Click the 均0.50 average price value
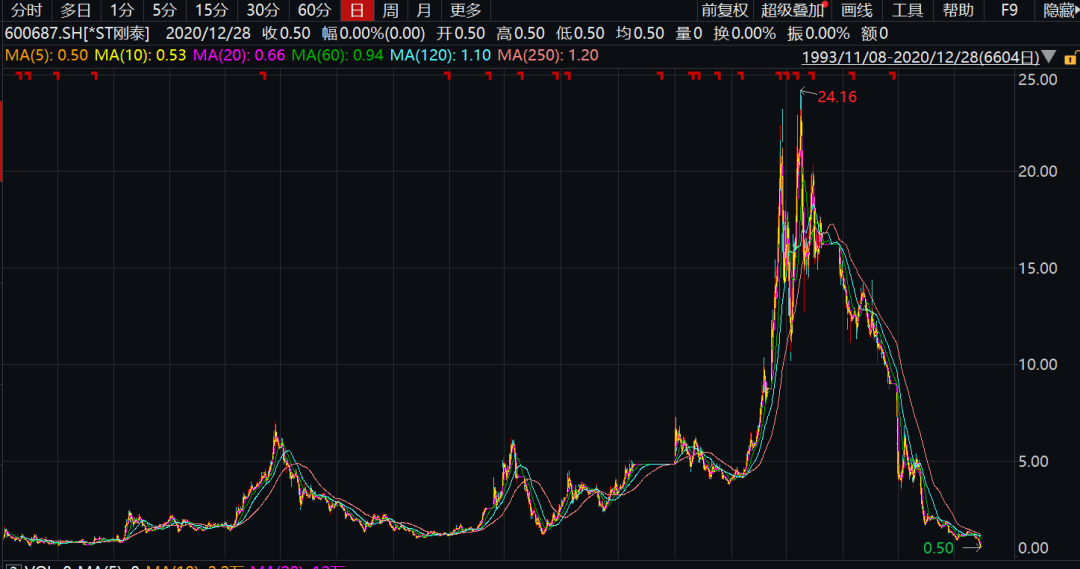Image resolution: width=1080 pixels, height=569 pixels. click(640, 33)
